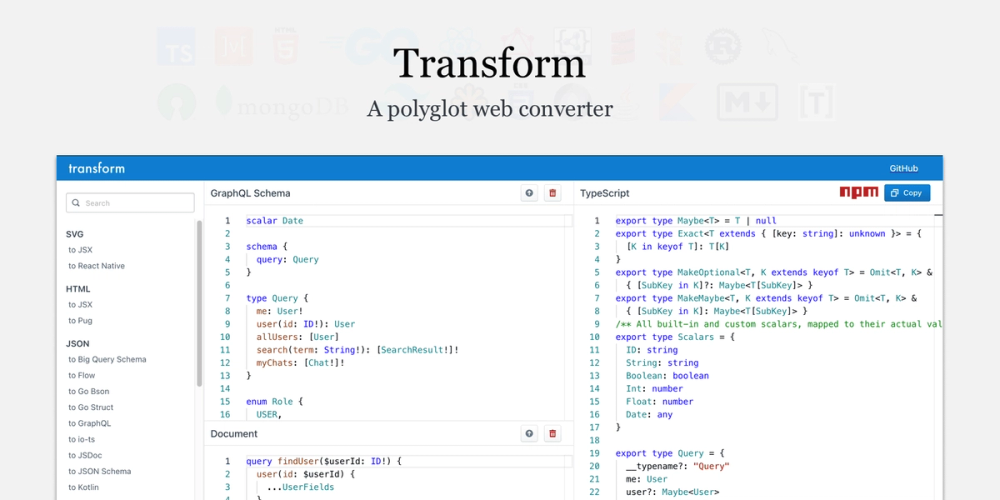Click 'scalar Date' line in schema editor
1000x500 pixels.
click(275, 221)
